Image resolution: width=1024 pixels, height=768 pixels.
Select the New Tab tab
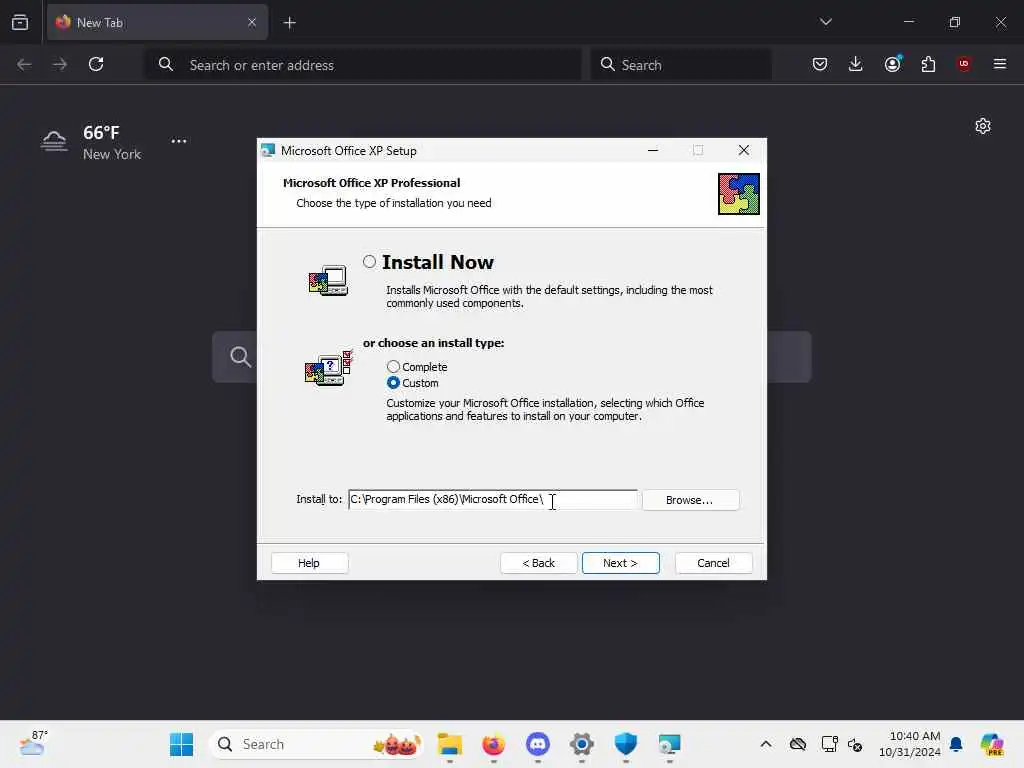pyautogui.click(x=157, y=22)
